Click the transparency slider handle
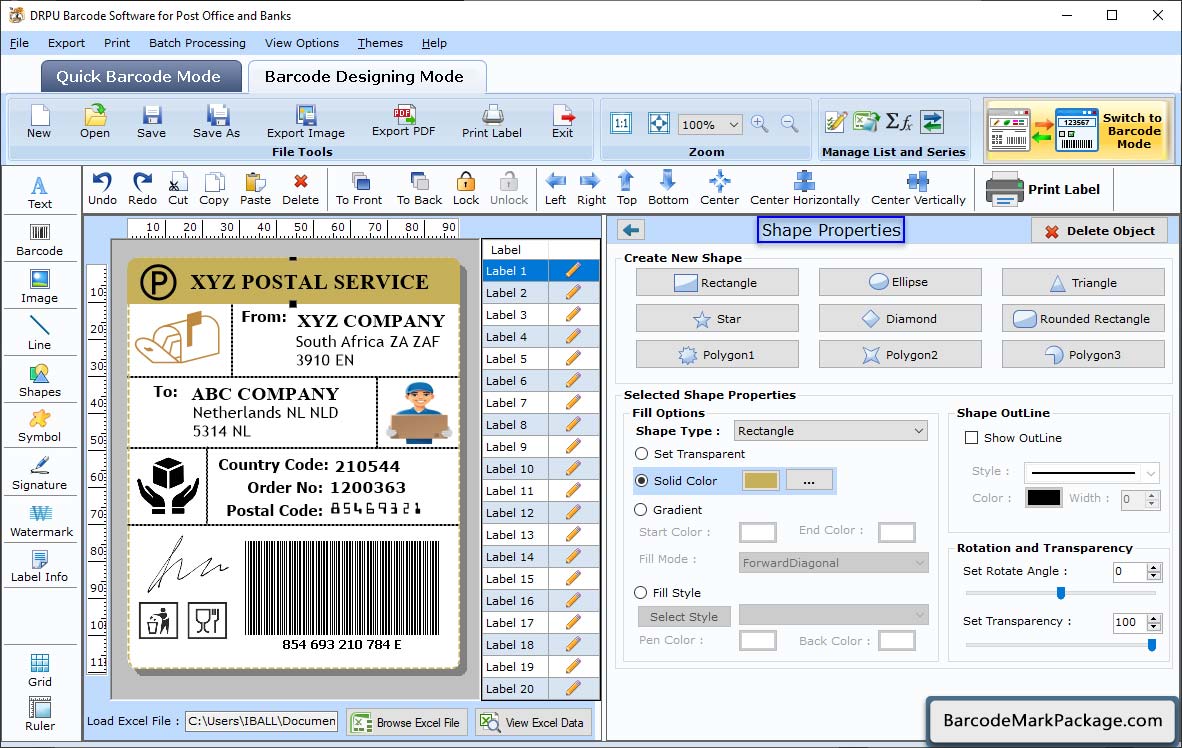 click(x=1152, y=645)
